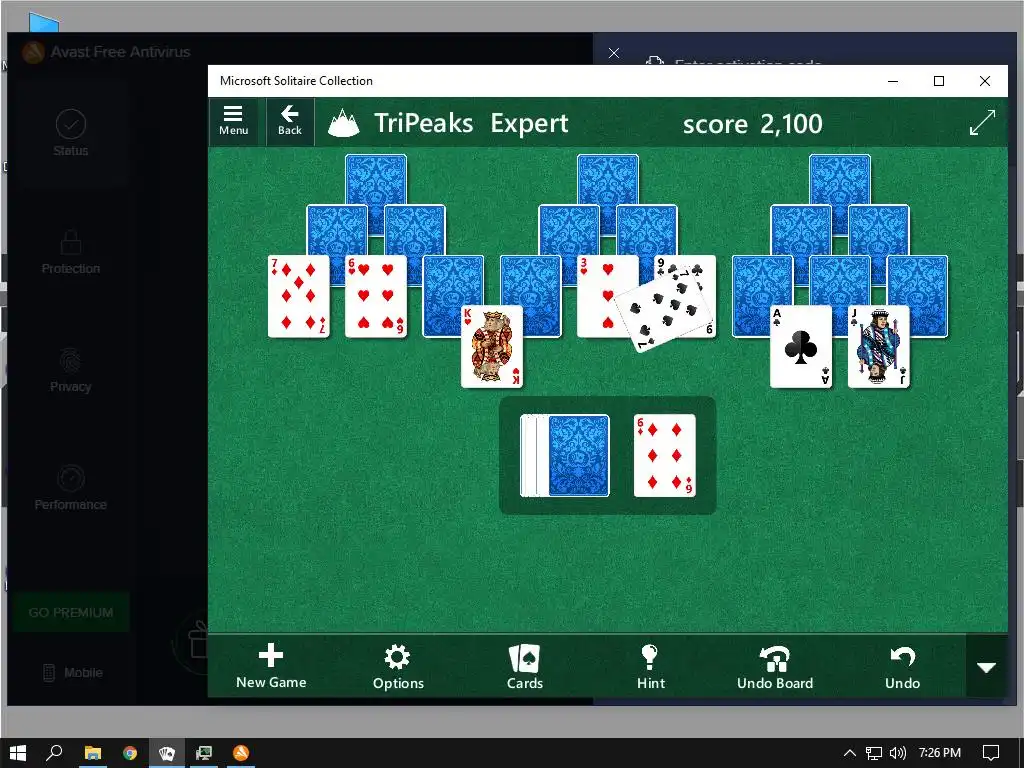Open network icon in system tray
The width and height of the screenshot is (1024, 768).
[x=874, y=753]
